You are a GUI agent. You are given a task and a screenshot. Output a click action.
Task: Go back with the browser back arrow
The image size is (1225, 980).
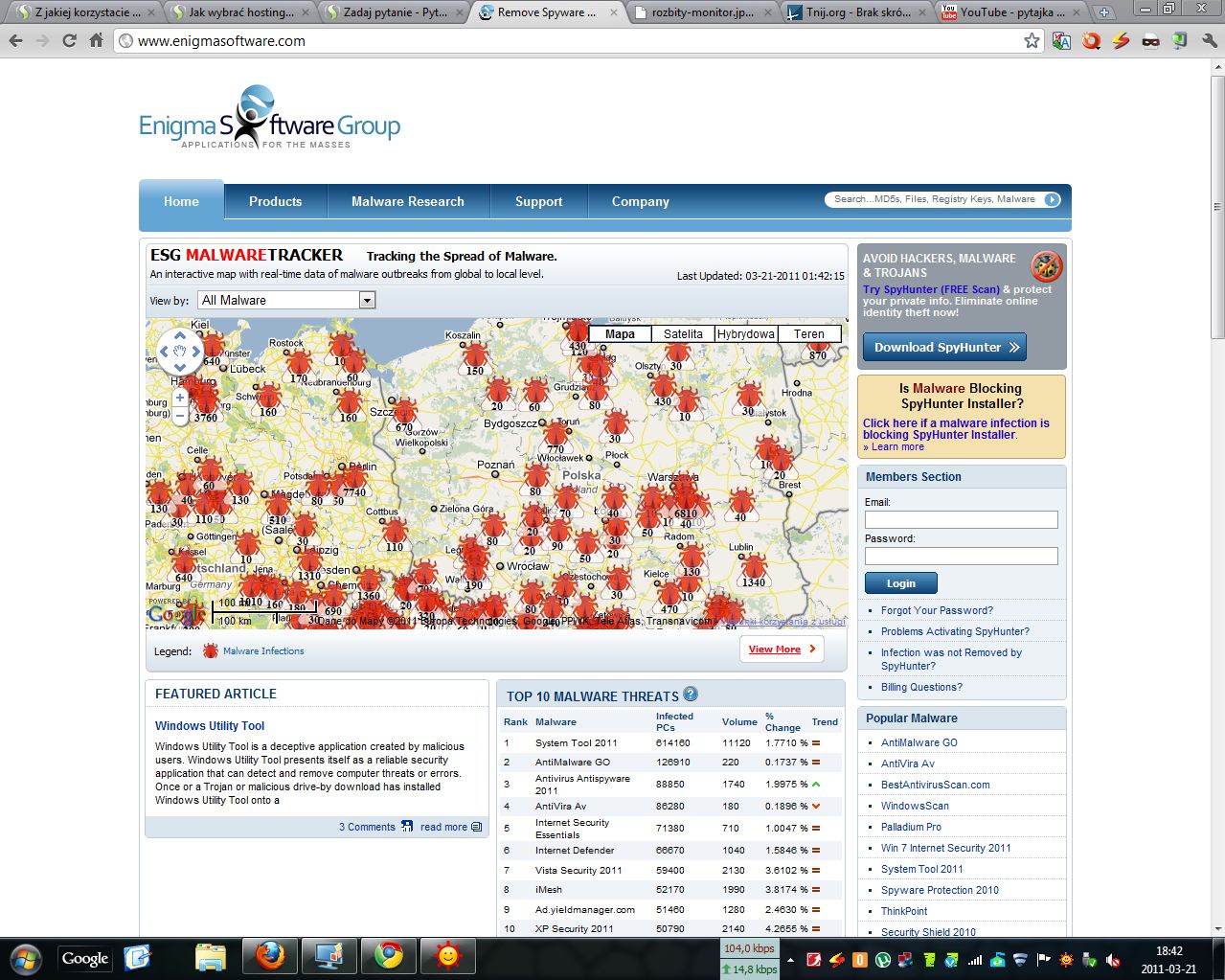(15, 41)
